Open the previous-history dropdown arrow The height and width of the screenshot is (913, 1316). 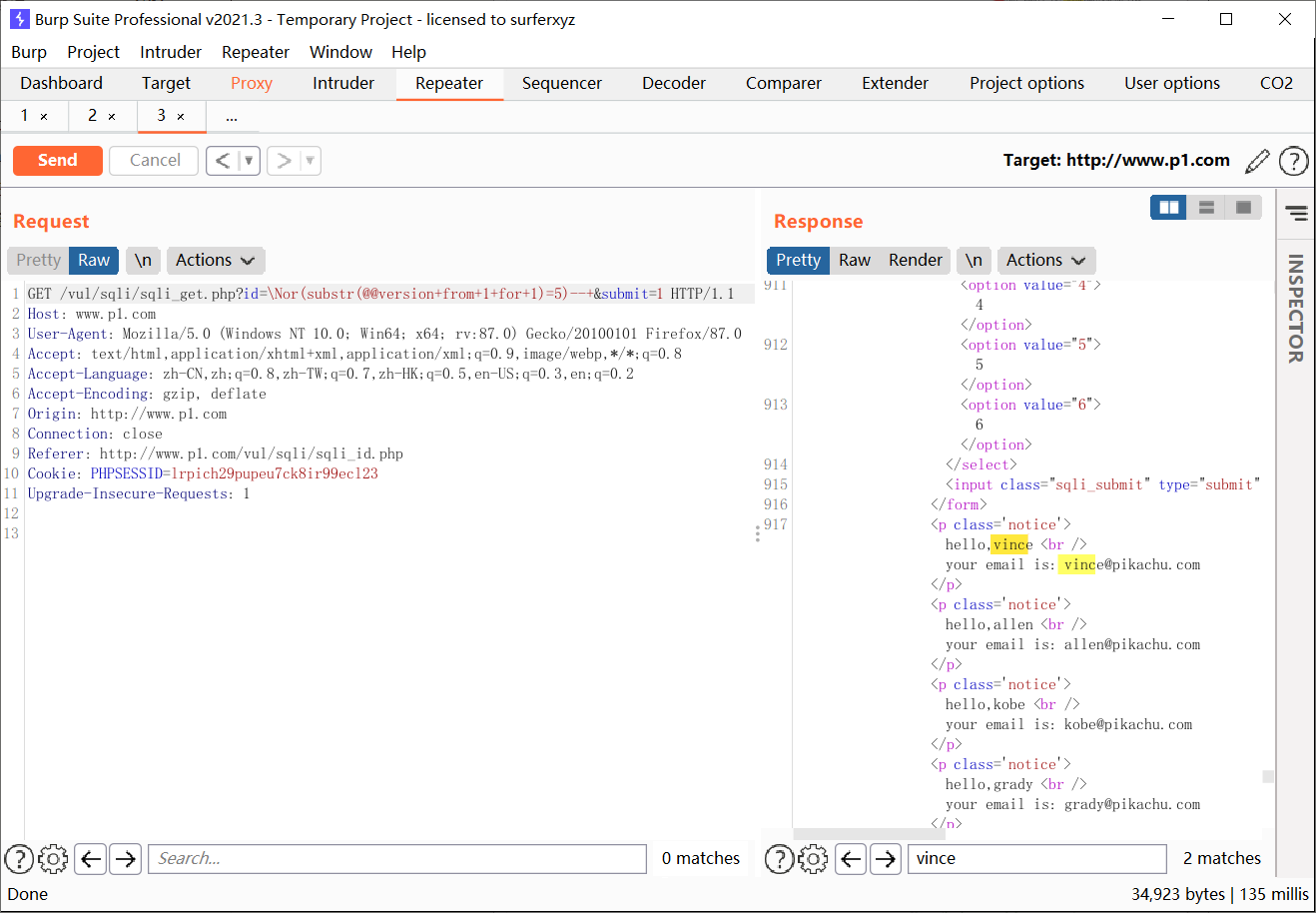pyautogui.click(x=250, y=161)
